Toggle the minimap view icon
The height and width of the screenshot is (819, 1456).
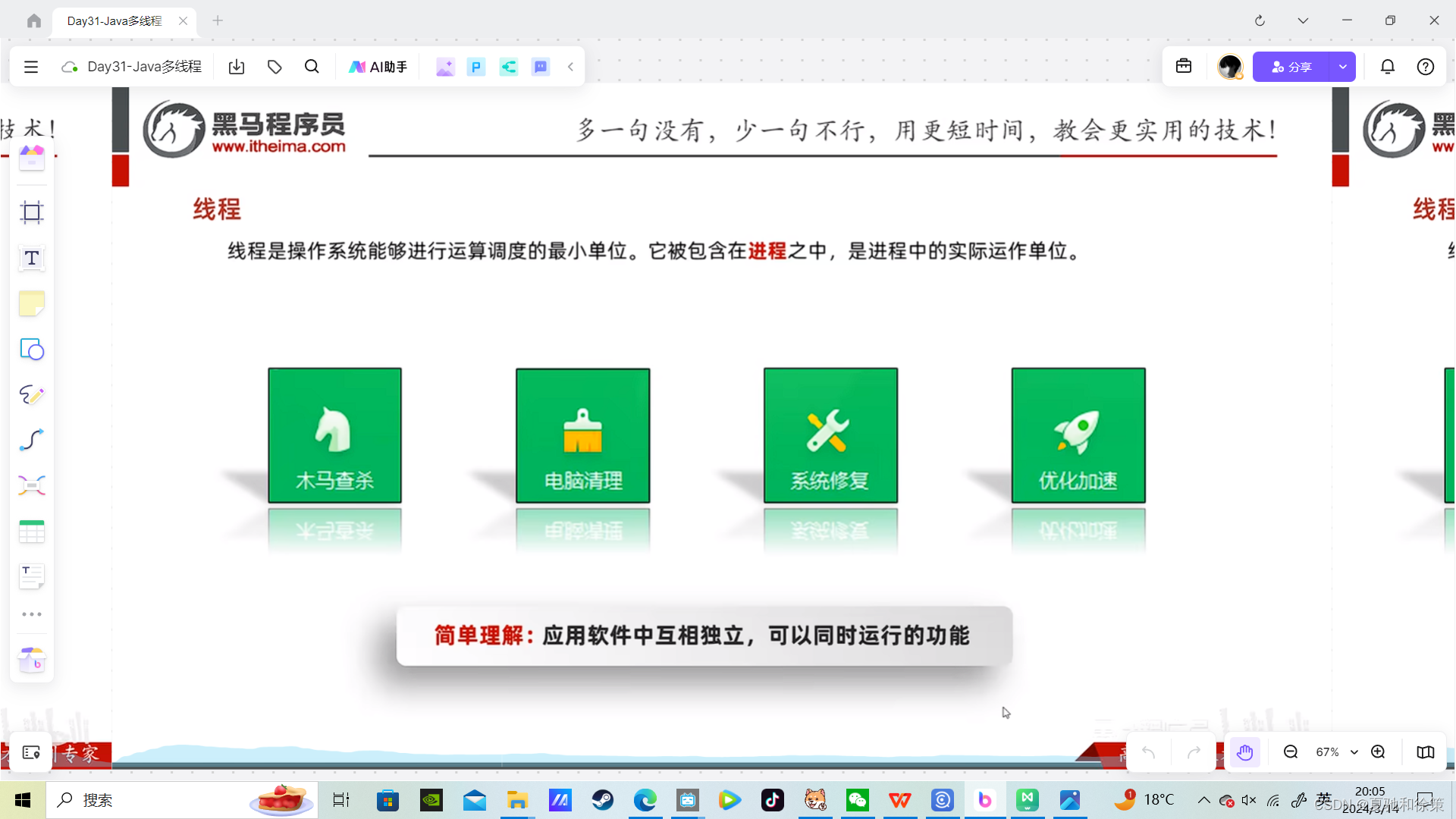point(1425,752)
